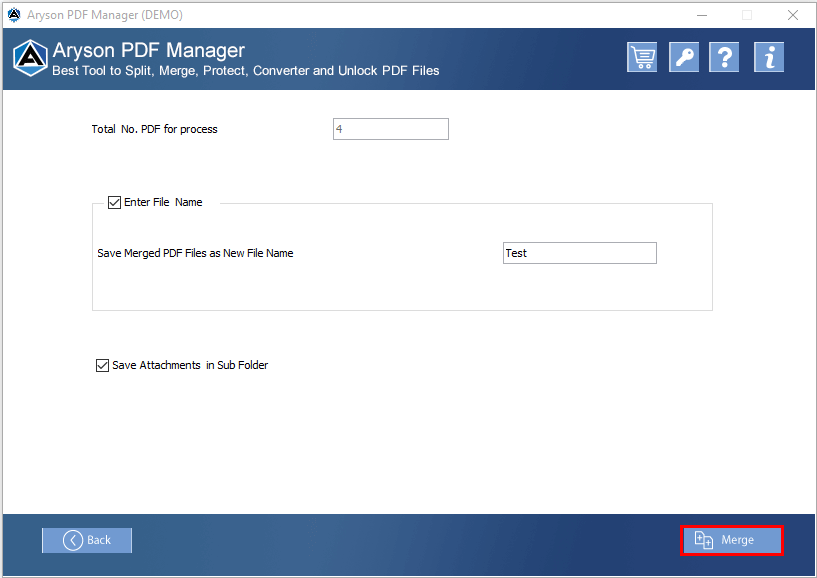Click the Save Merged PDF Files label
This screenshot has width=817, height=578.
click(195, 253)
